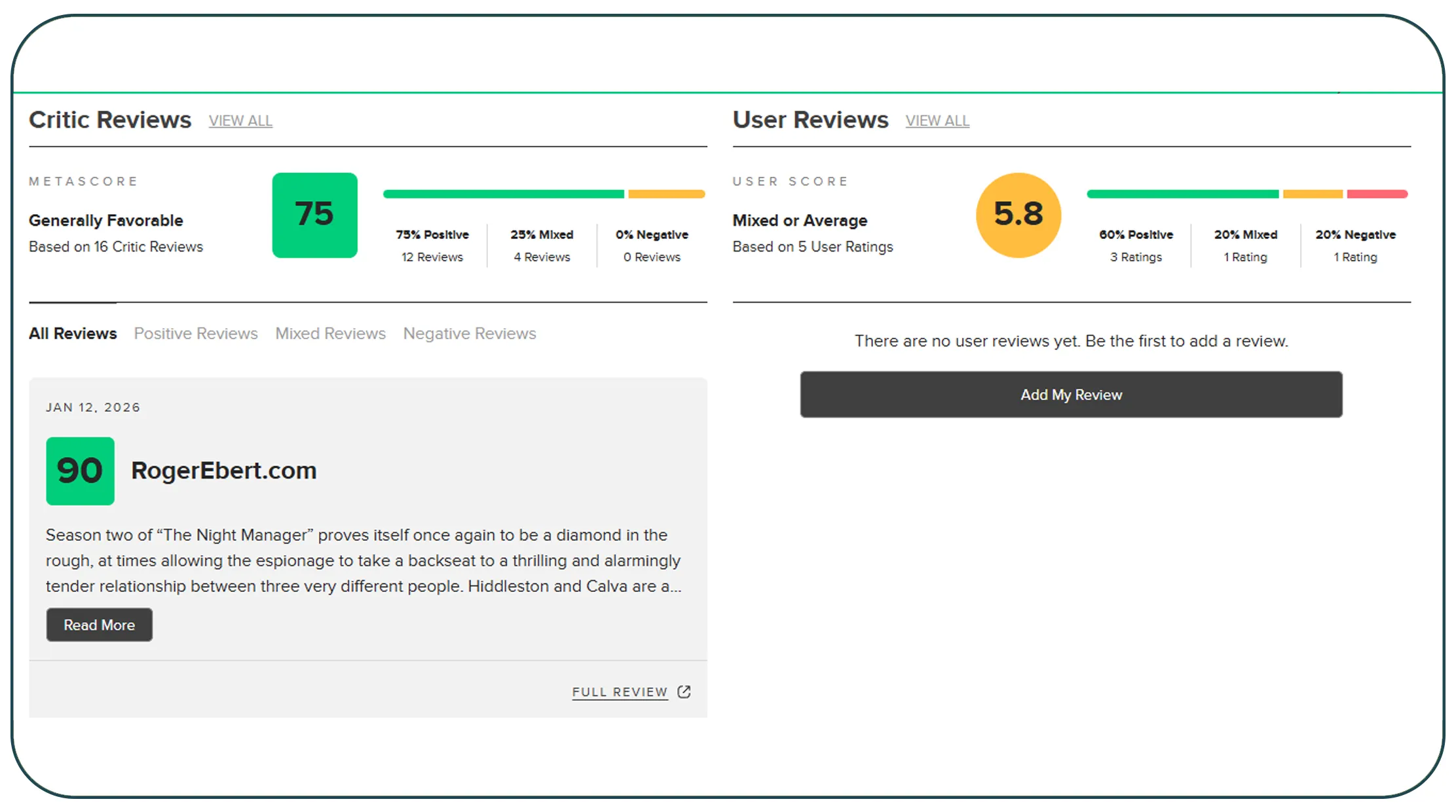This screenshot has height=812, width=1456.
Task: Select the All Reviews tab
Action: pos(73,333)
